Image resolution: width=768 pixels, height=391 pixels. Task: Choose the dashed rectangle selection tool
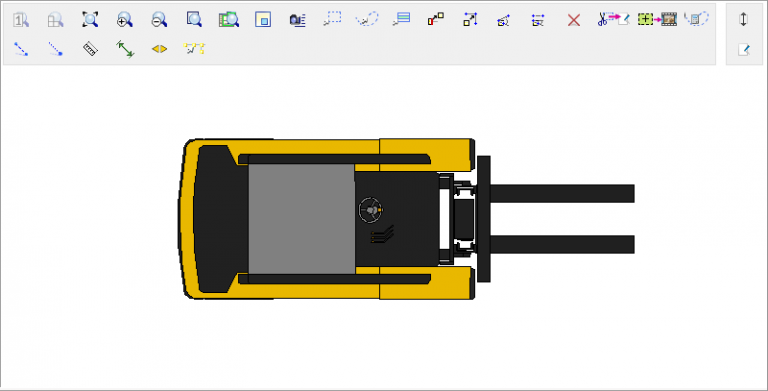coord(333,19)
